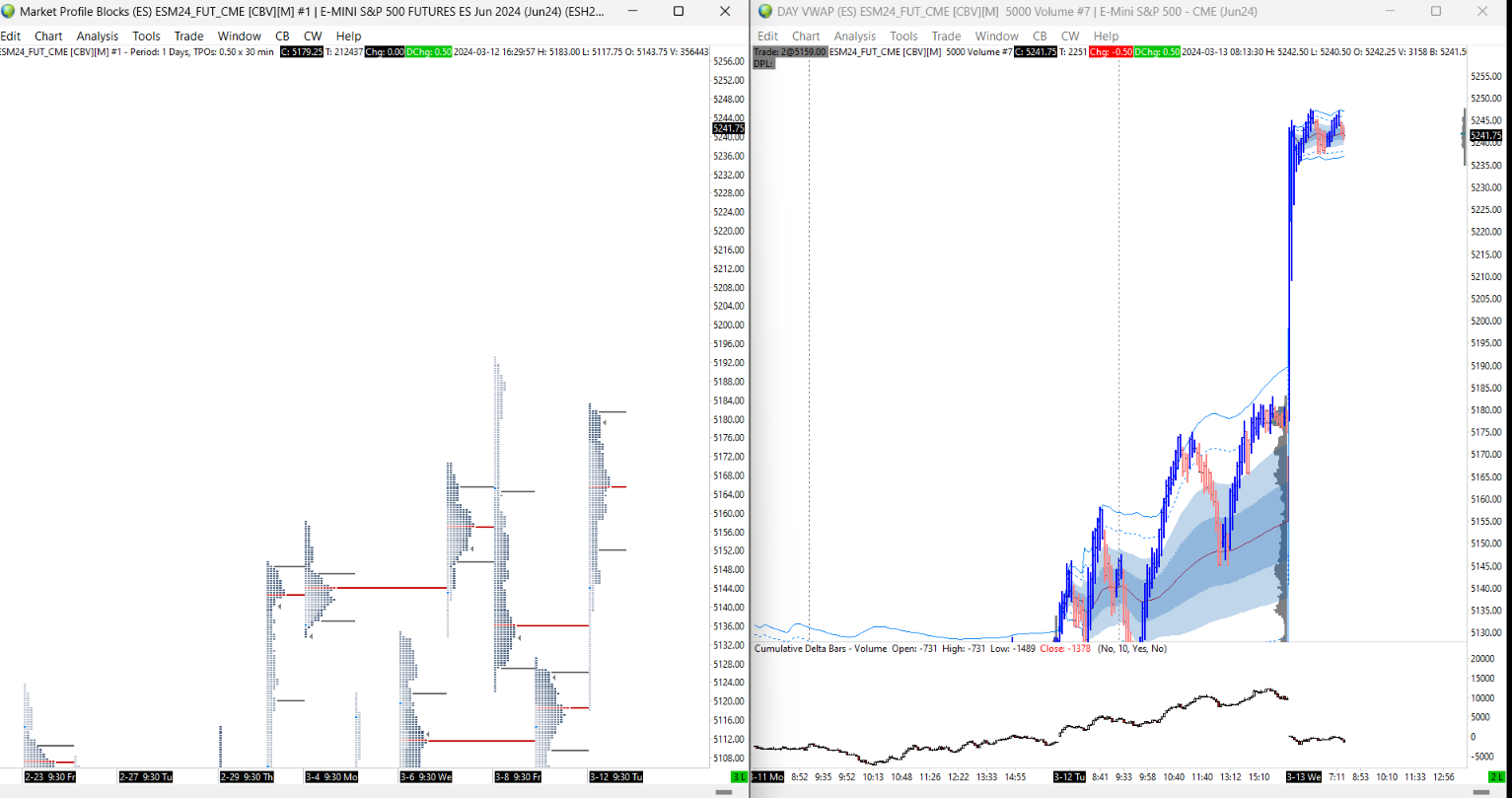The height and width of the screenshot is (798, 1512).
Task: Click the 20000 label on cumulative delta scale
Action: (x=1483, y=659)
